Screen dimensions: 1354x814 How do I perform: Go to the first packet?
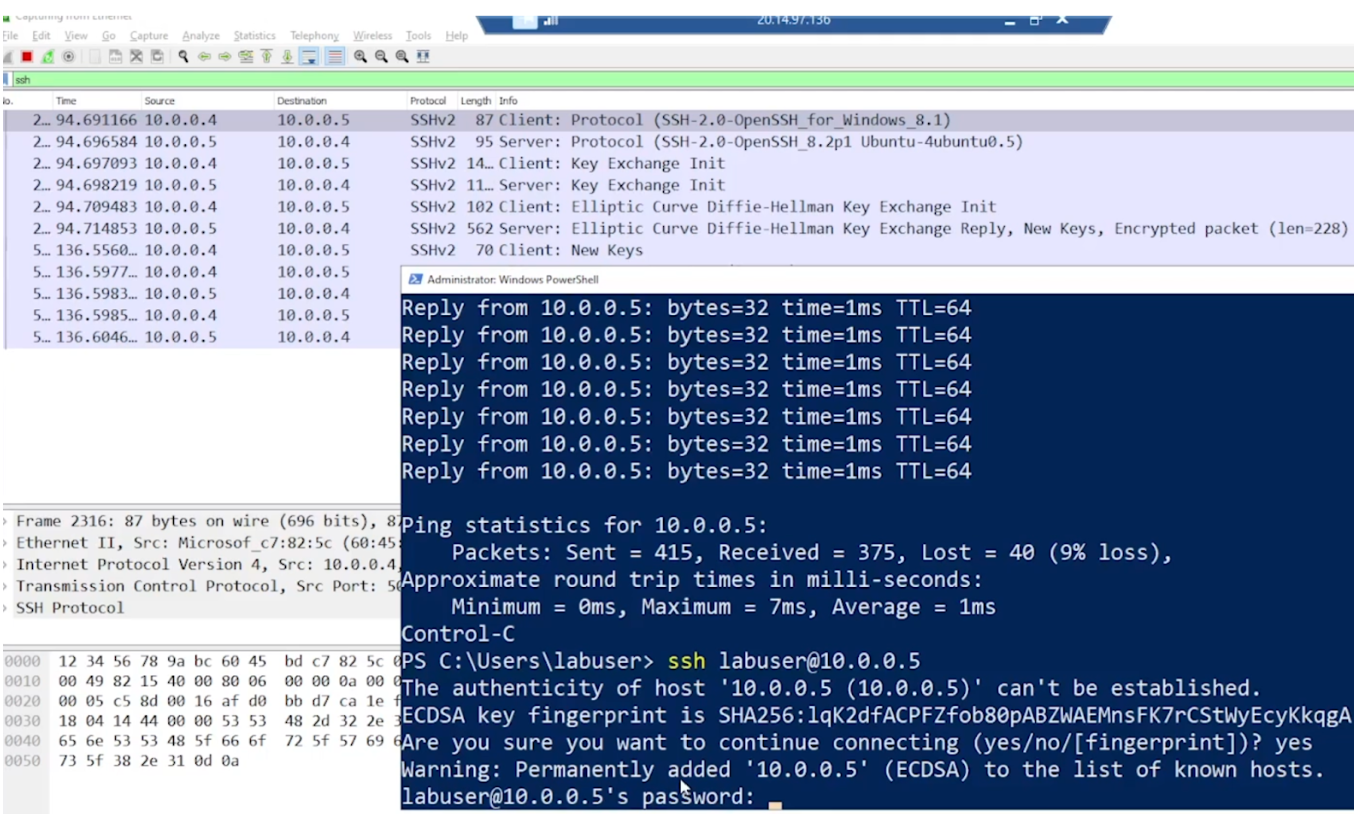tap(266, 56)
